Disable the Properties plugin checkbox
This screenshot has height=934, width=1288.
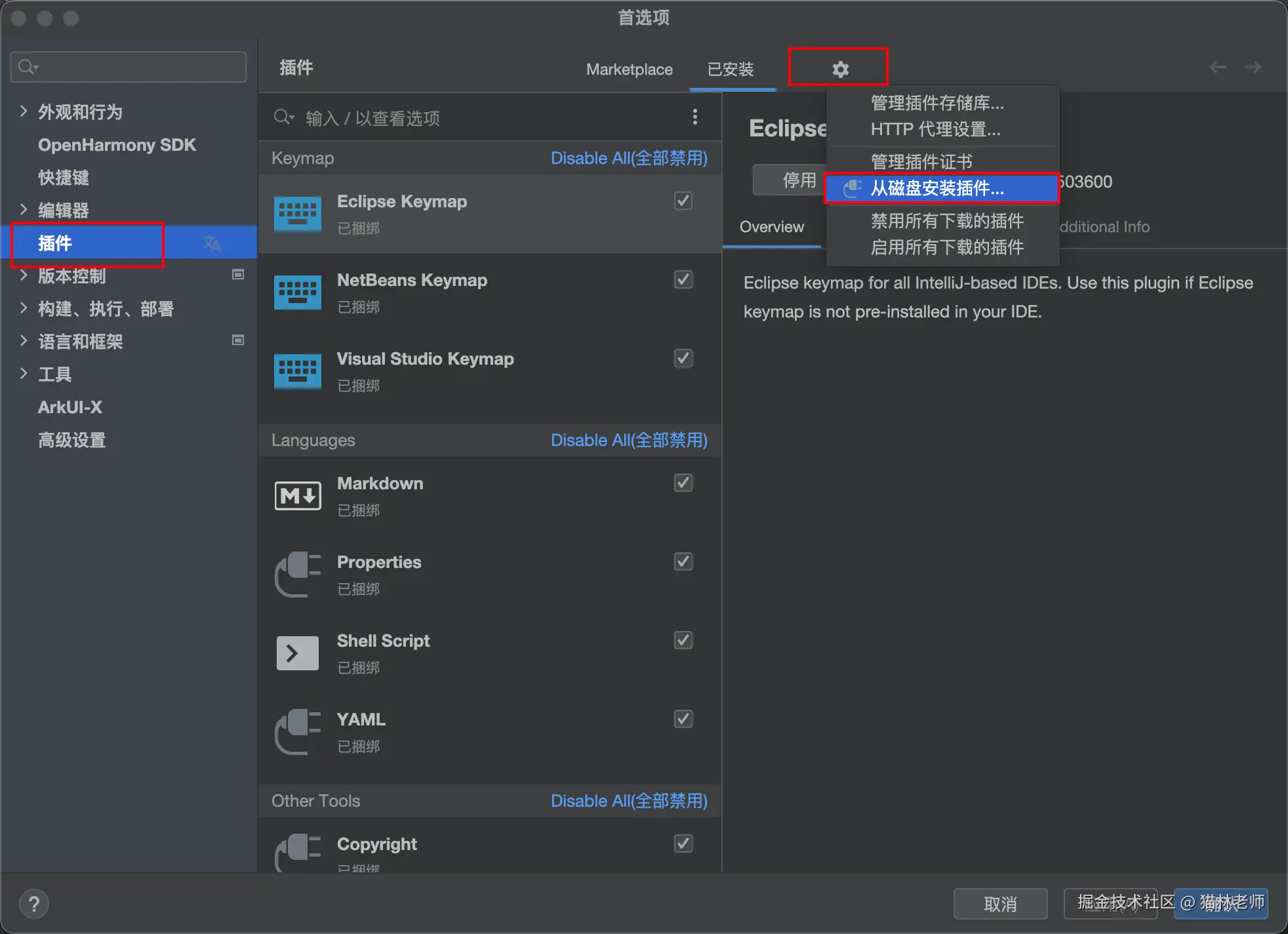tap(683, 562)
